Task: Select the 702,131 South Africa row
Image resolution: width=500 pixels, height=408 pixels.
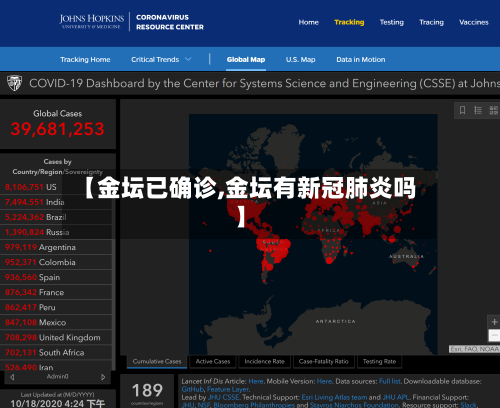Action: [x=56, y=353]
